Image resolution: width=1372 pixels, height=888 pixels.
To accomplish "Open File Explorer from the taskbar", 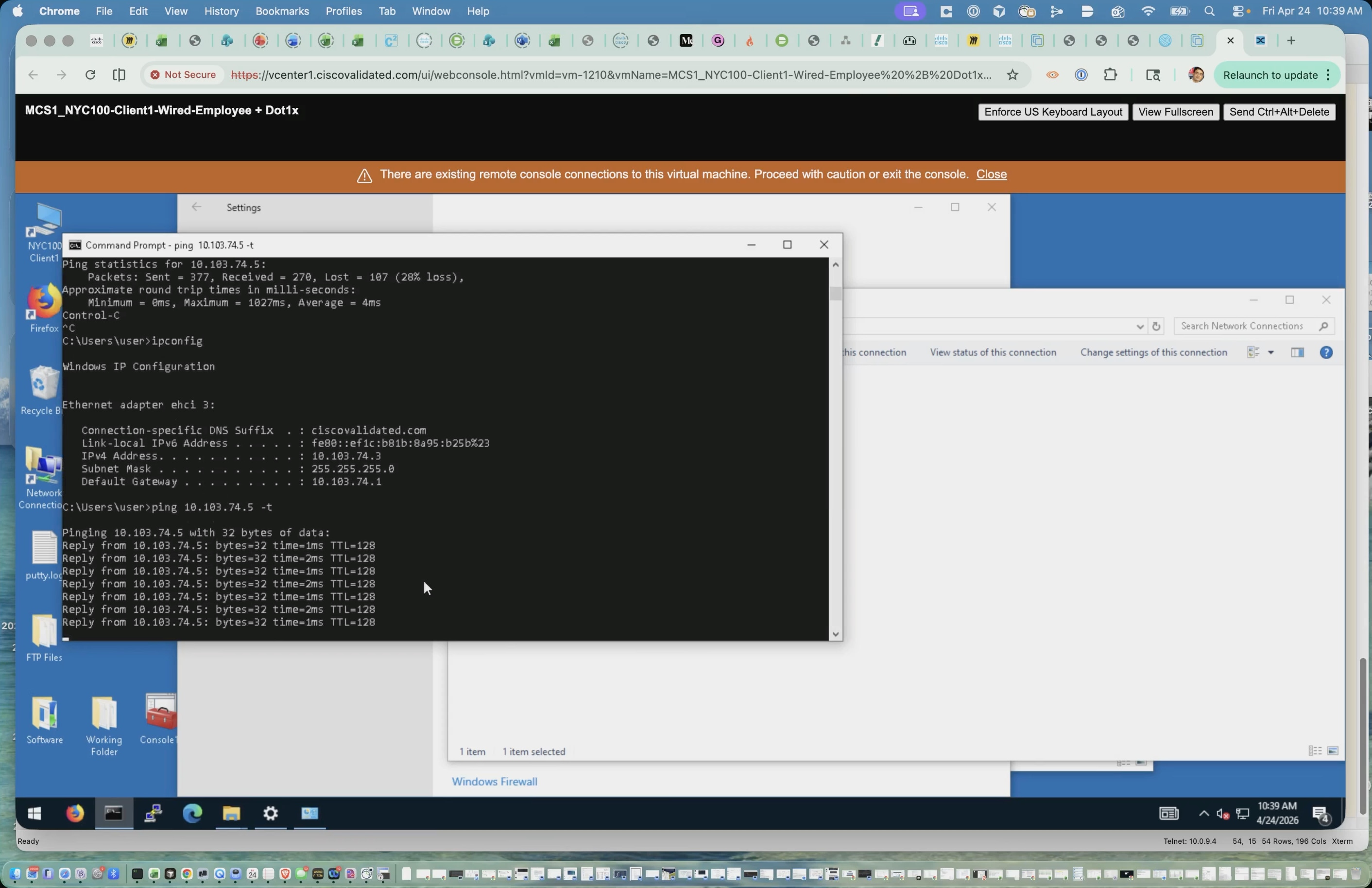I will coord(232,813).
